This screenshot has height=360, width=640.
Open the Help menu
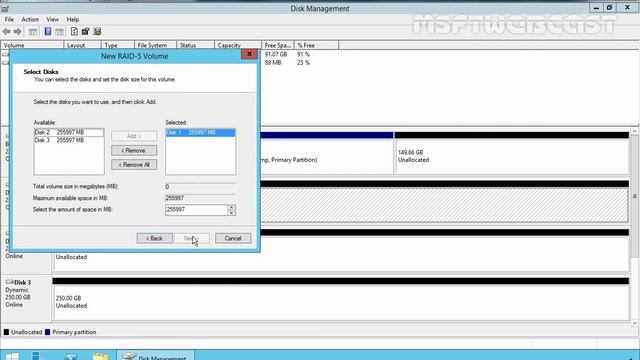(x=73, y=19)
